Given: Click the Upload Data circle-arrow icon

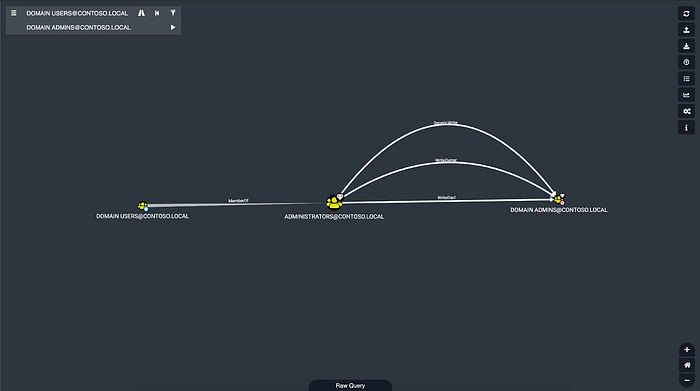Looking at the screenshot, I should click(x=686, y=62).
